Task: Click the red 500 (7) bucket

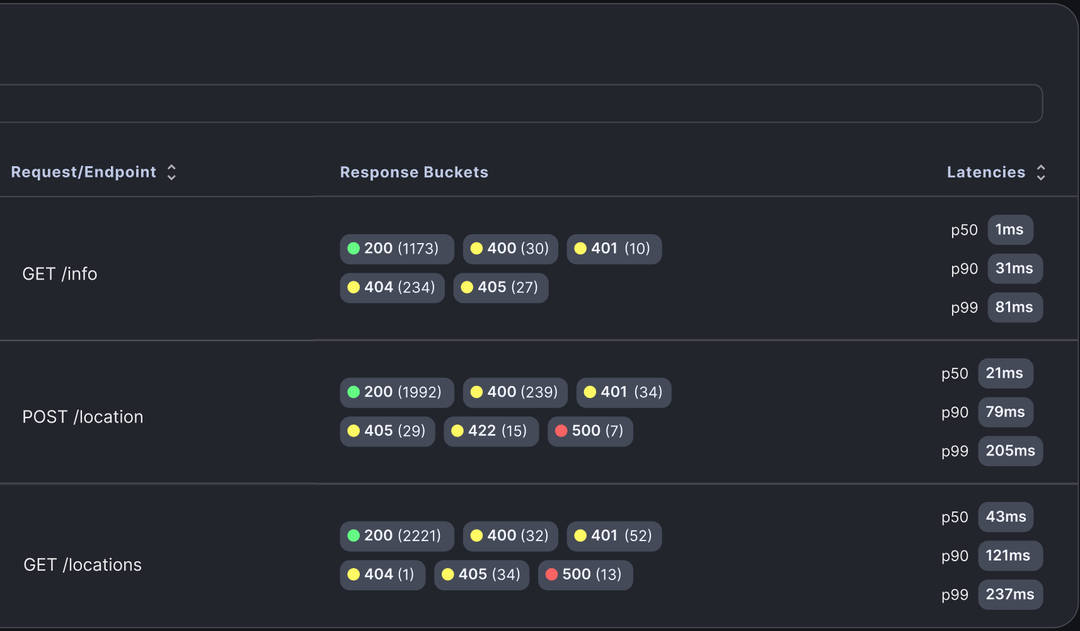Action: [x=590, y=431]
